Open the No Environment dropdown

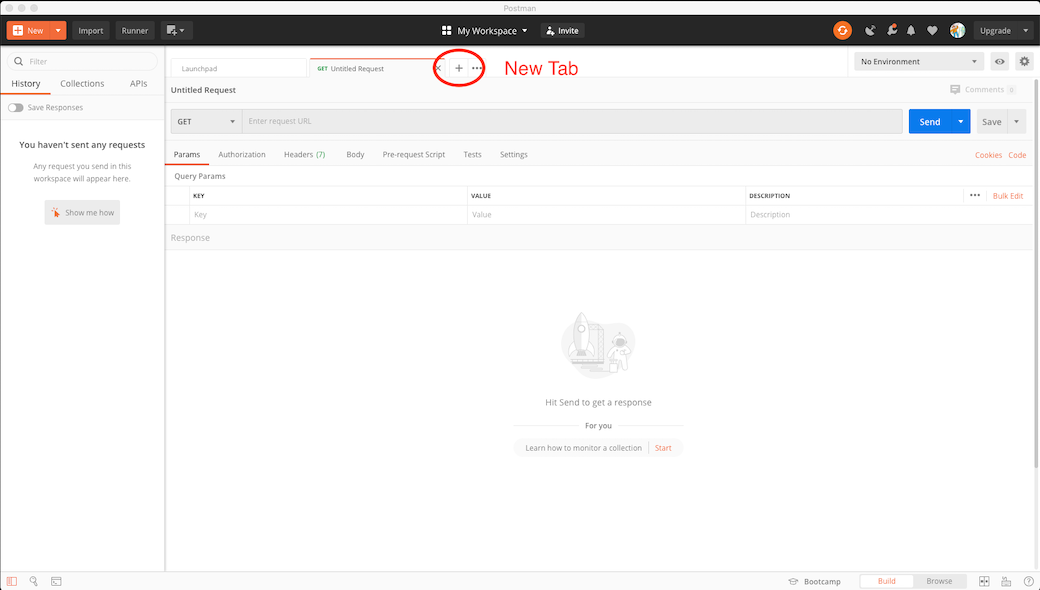click(x=919, y=62)
